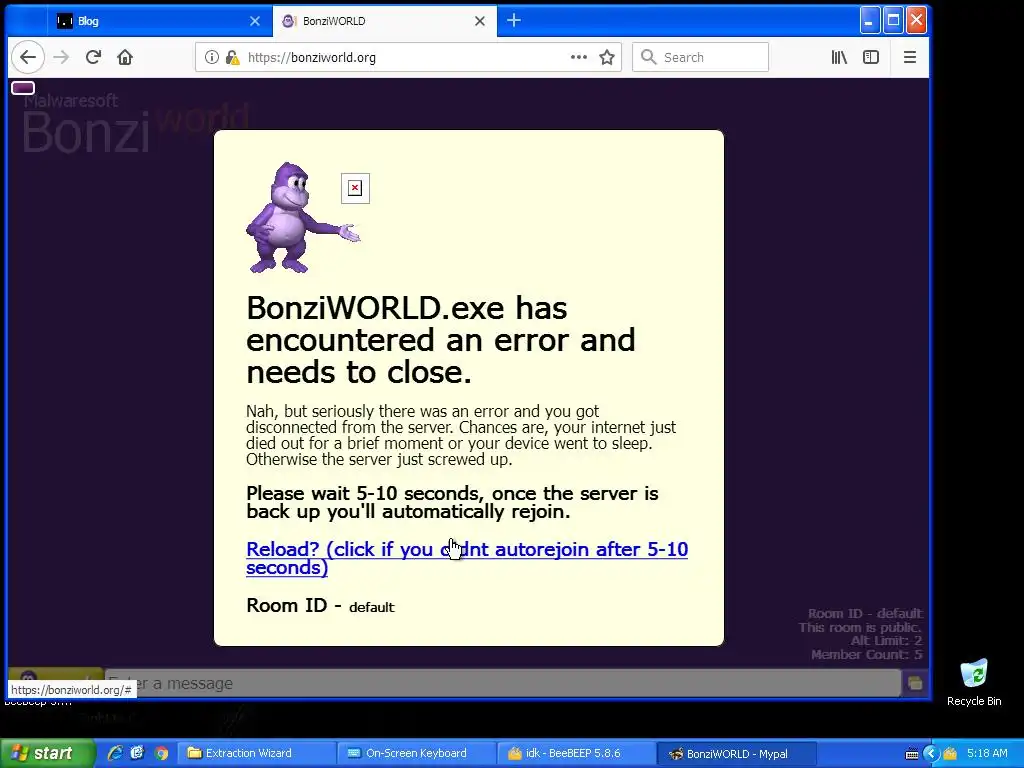Click the forward navigation arrow
This screenshot has height=768, width=1024.
click(x=61, y=57)
